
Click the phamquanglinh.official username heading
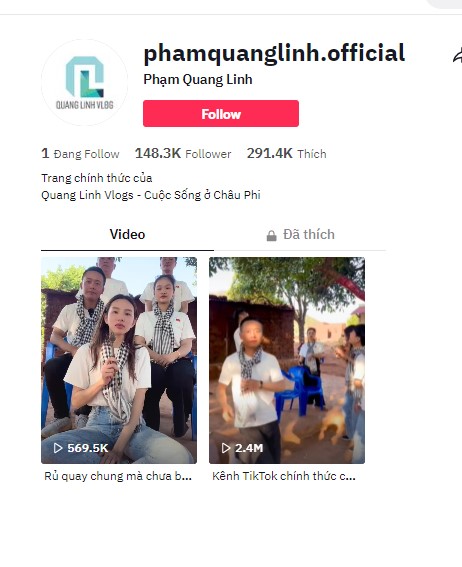coord(274,53)
